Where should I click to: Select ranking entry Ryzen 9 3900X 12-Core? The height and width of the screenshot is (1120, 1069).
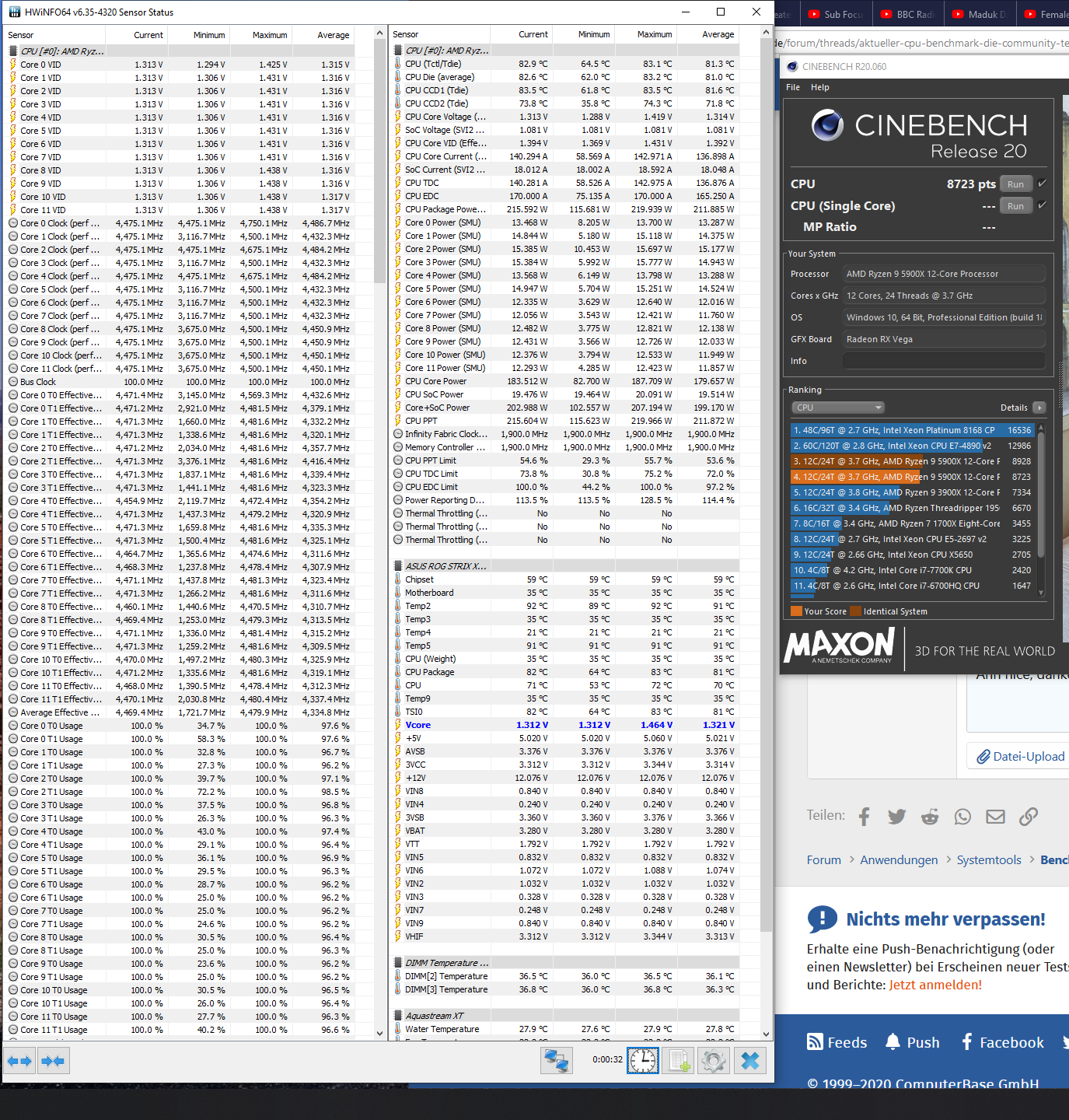click(912, 492)
